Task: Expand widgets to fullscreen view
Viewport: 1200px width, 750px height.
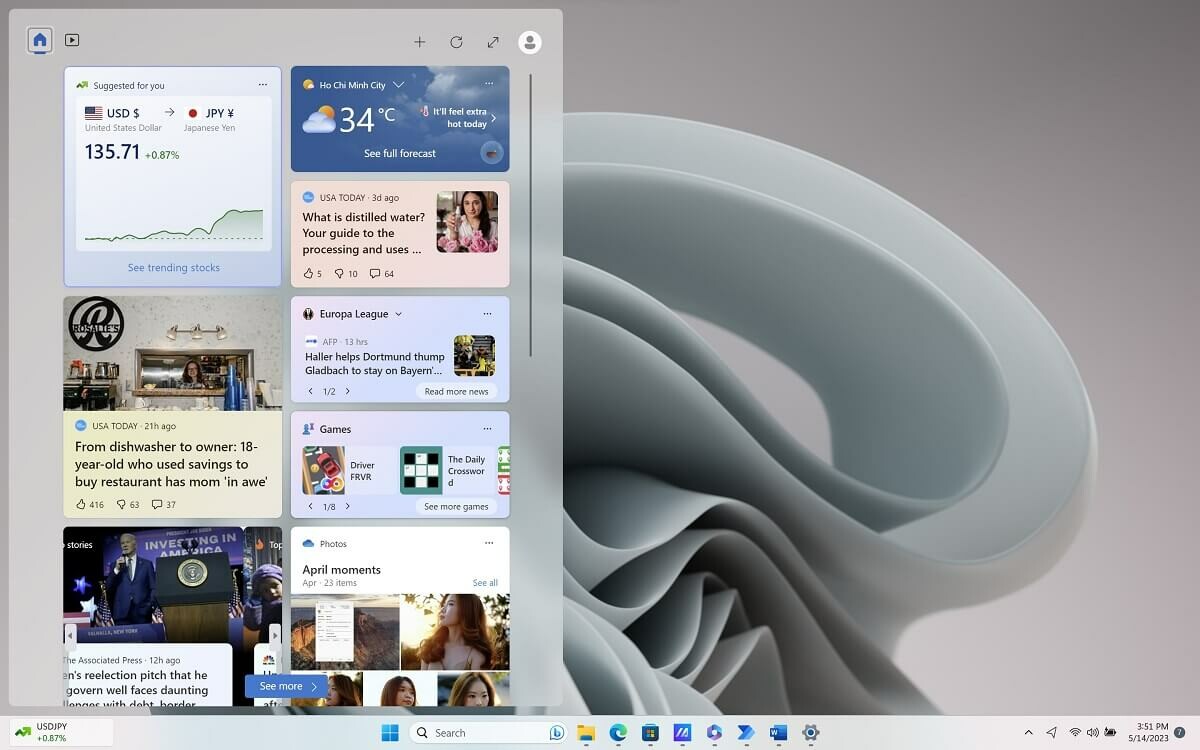Action: (x=493, y=42)
